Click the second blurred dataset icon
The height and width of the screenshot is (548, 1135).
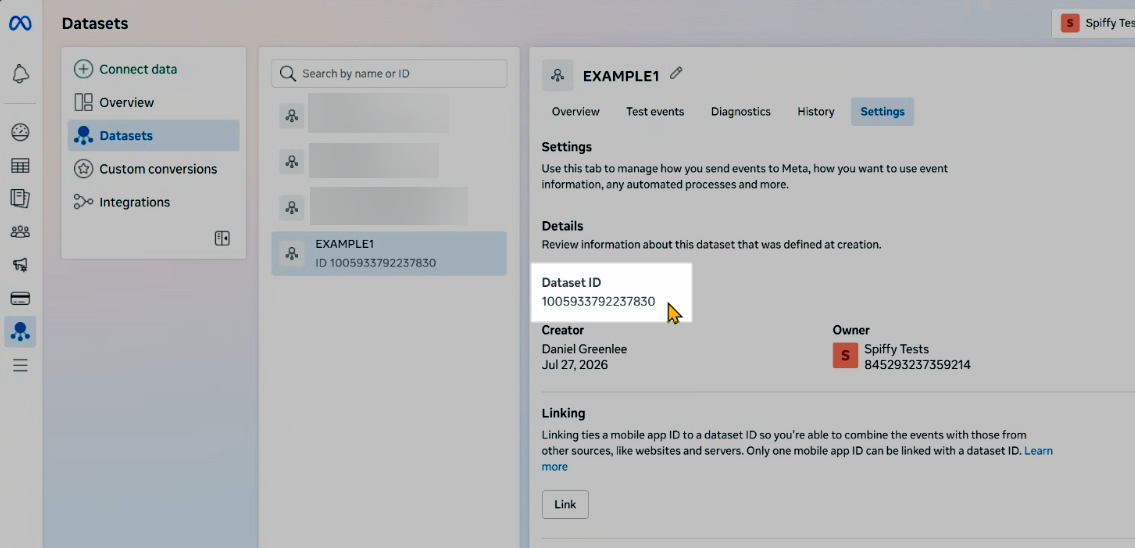tap(292, 161)
